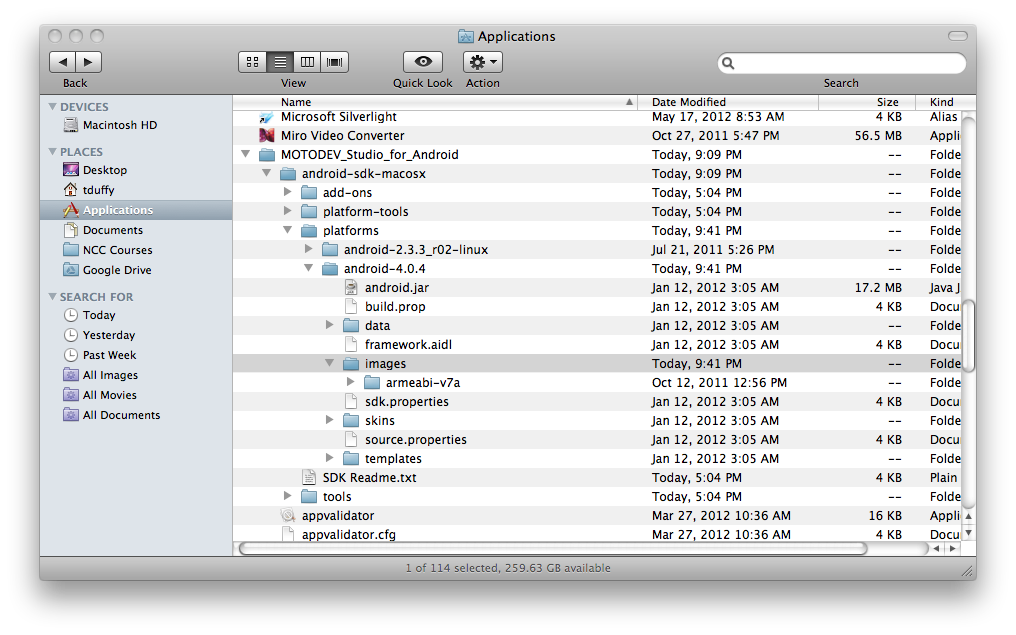Open the All Movies smart search
This screenshot has width=1016, height=635.
(100, 395)
